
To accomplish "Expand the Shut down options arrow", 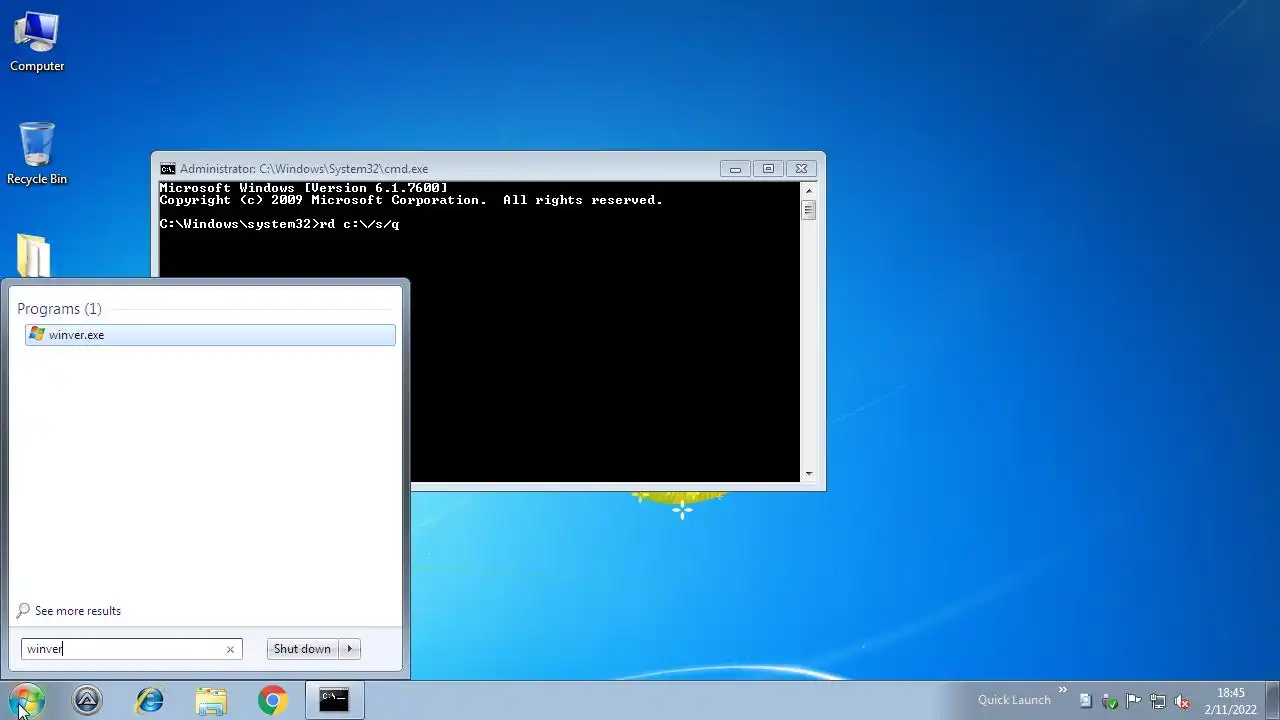I will coord(350,649).
